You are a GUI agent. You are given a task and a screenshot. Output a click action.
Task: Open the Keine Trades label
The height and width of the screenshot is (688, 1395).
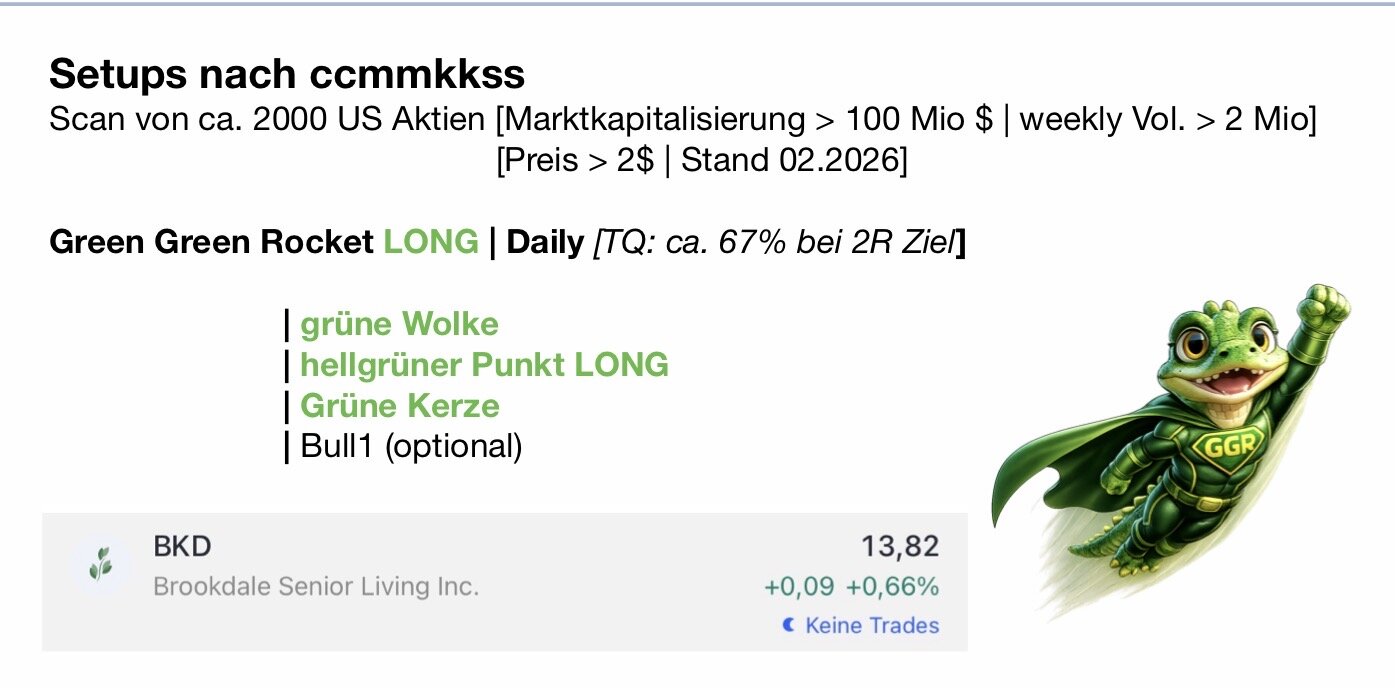tap(871, 625)
